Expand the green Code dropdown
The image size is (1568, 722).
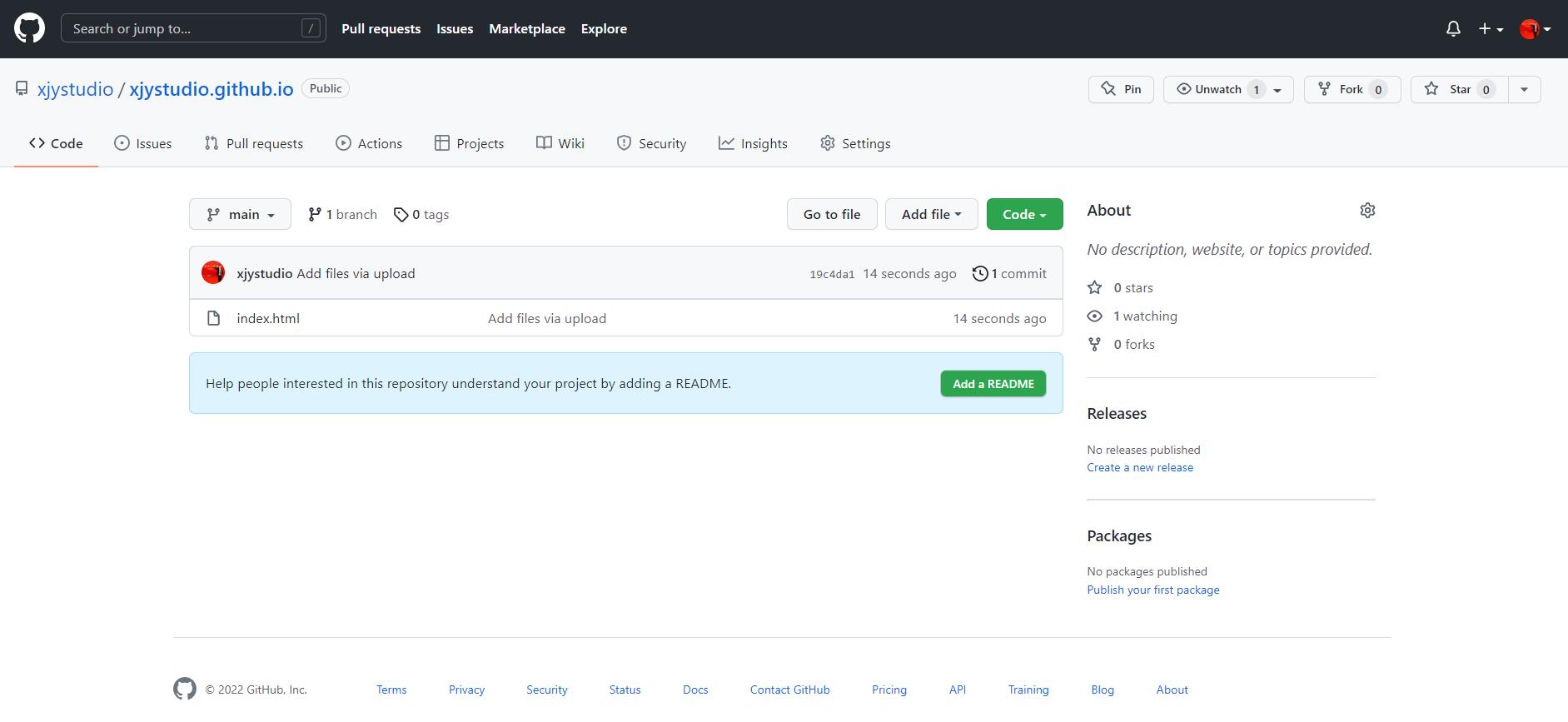pos(1024,214)
